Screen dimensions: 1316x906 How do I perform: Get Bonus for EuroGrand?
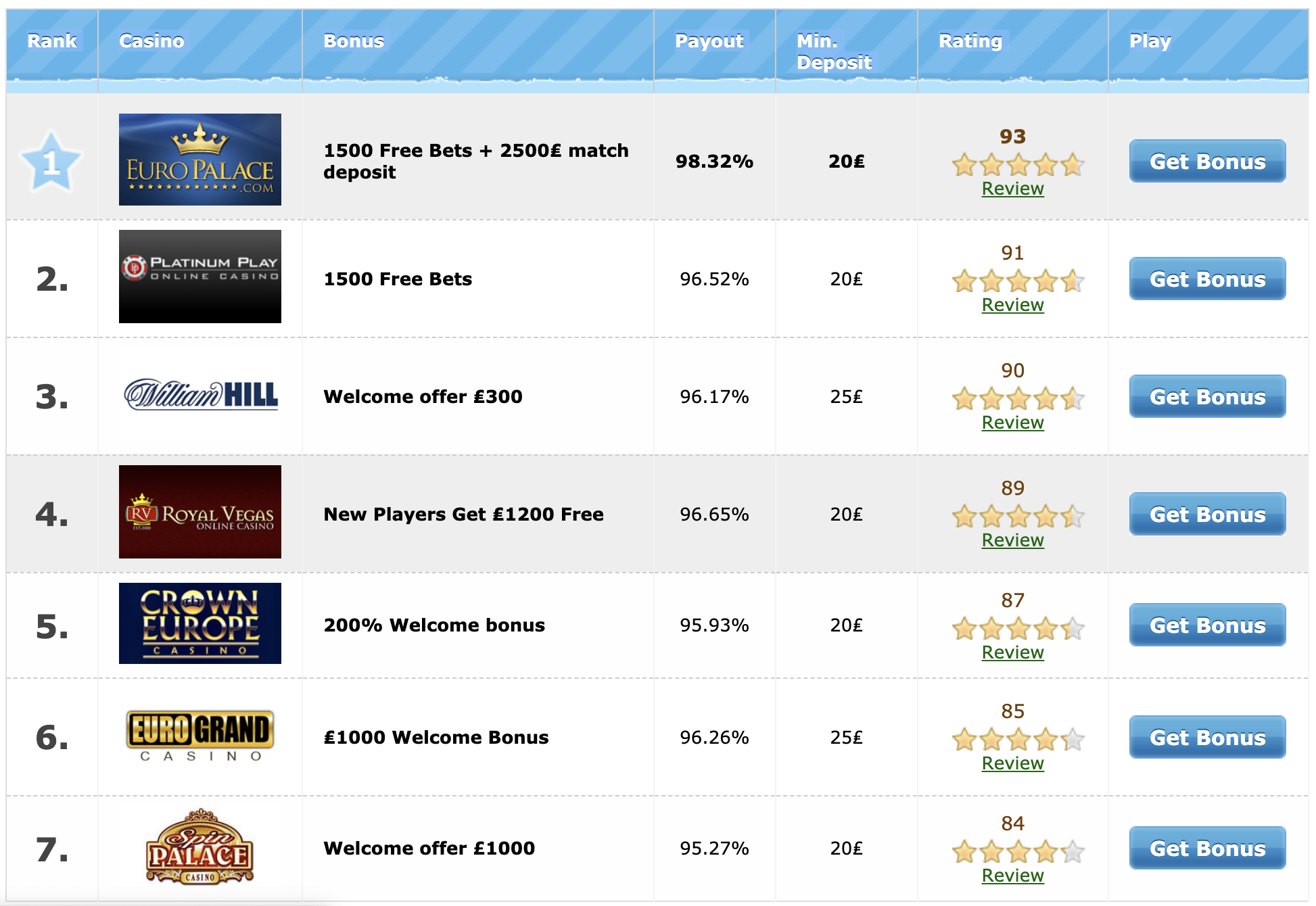[x=1207, y=737]
